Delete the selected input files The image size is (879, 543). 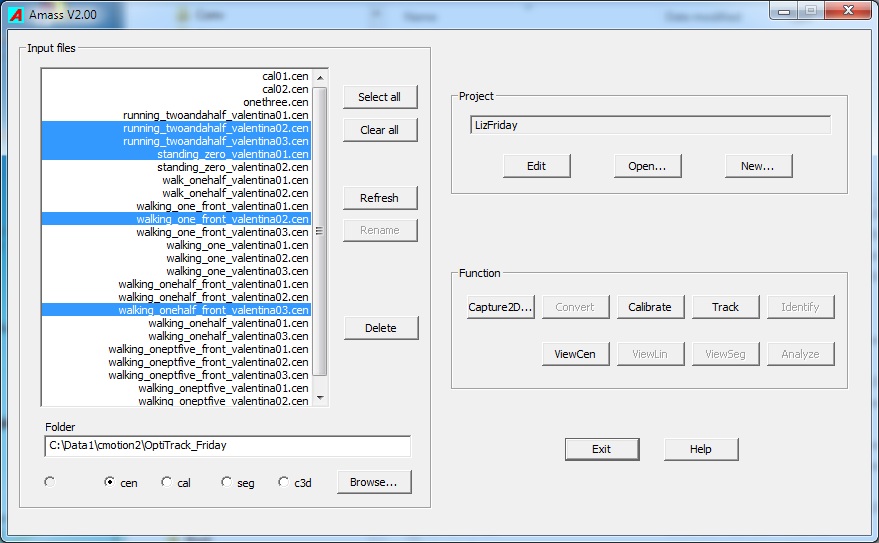click(x=380, y=328)
